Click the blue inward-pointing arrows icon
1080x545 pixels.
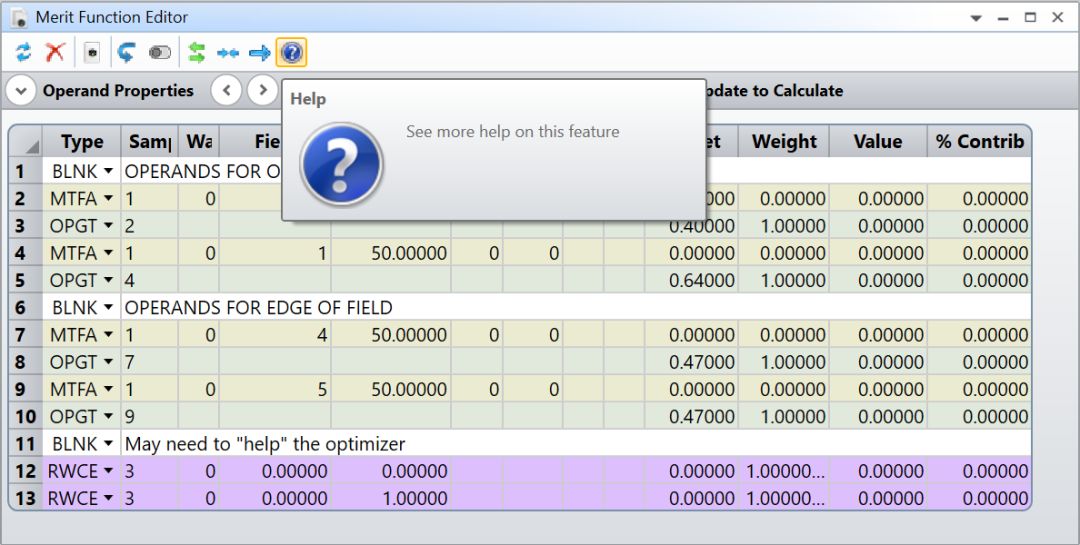228,52
